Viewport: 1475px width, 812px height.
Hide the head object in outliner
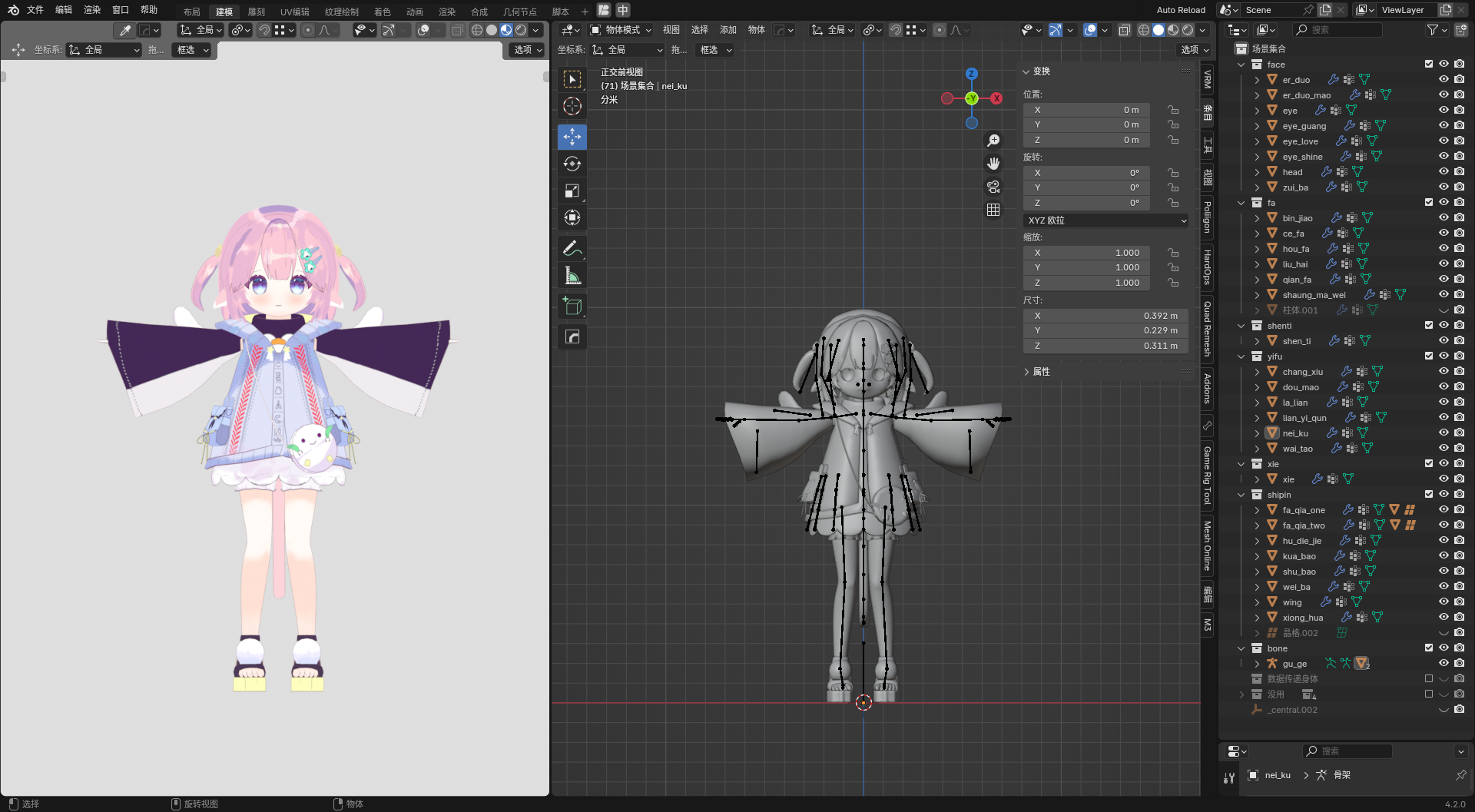[1444, 172]
